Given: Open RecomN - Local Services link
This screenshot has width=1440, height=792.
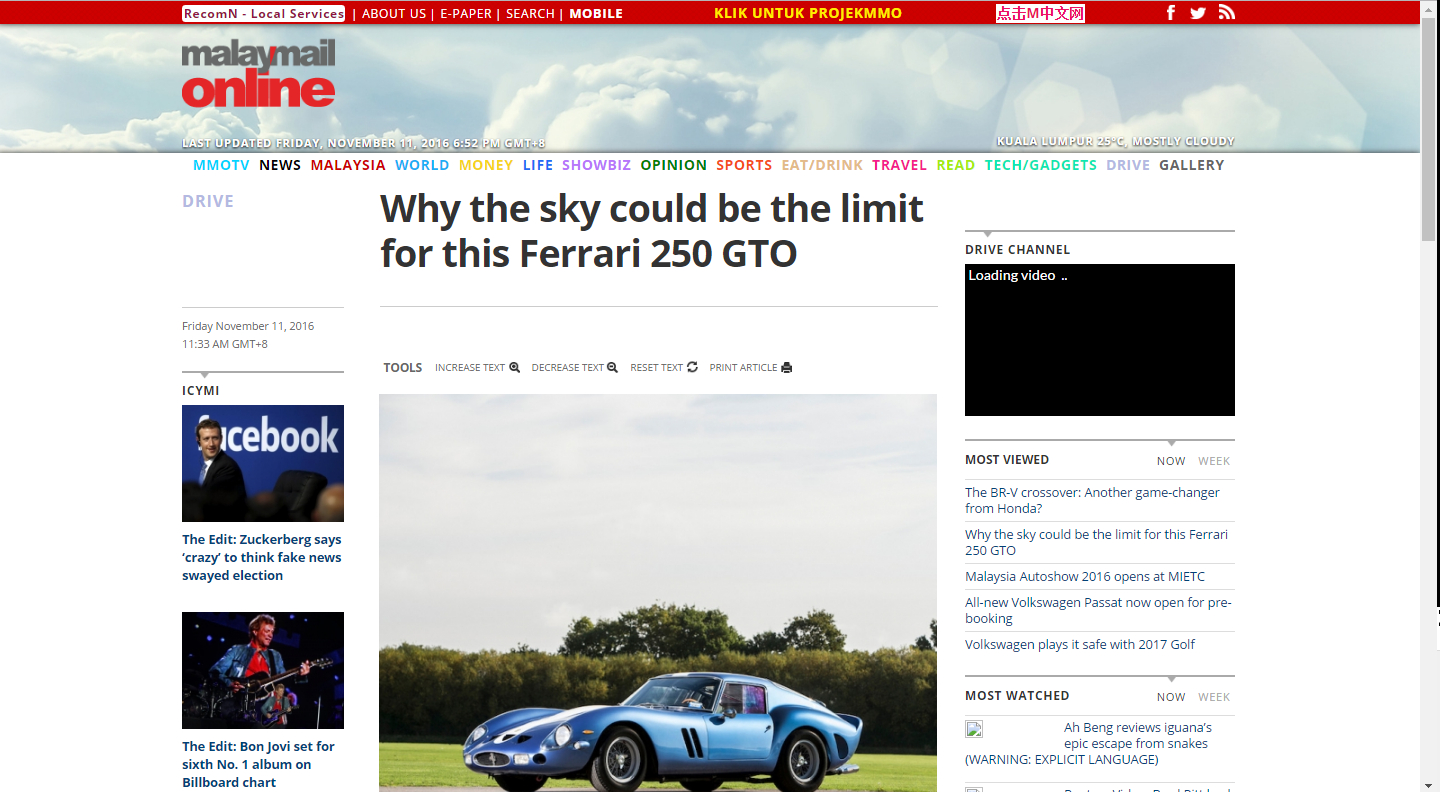Looking at the screenshot, I should pos(264,13).
